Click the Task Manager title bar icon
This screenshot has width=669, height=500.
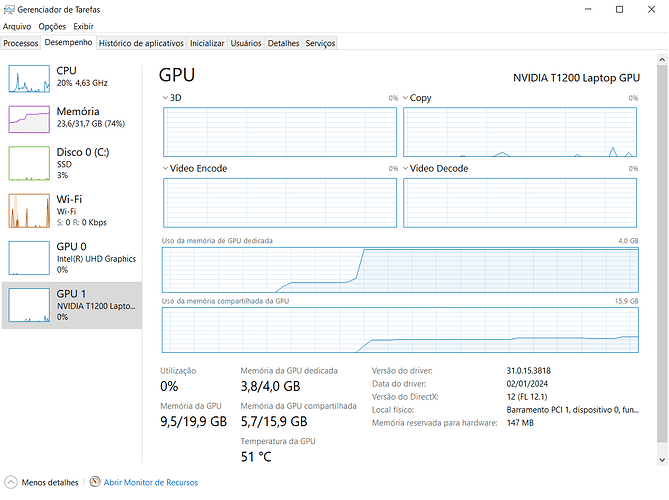(x=9, y=9)
